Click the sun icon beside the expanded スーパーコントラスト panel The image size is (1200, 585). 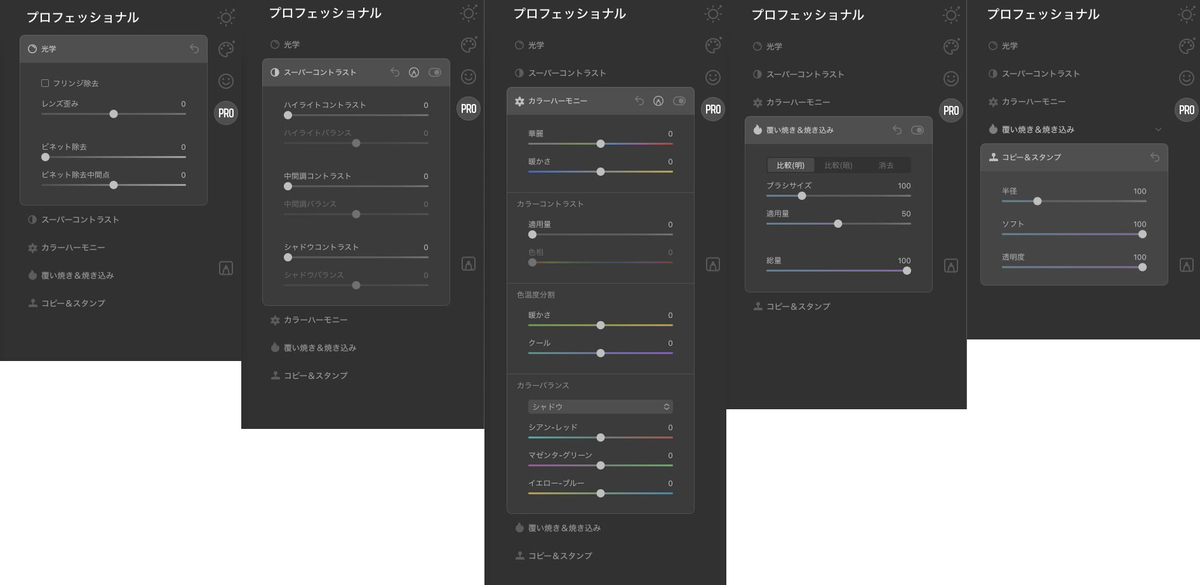[468, 13]
